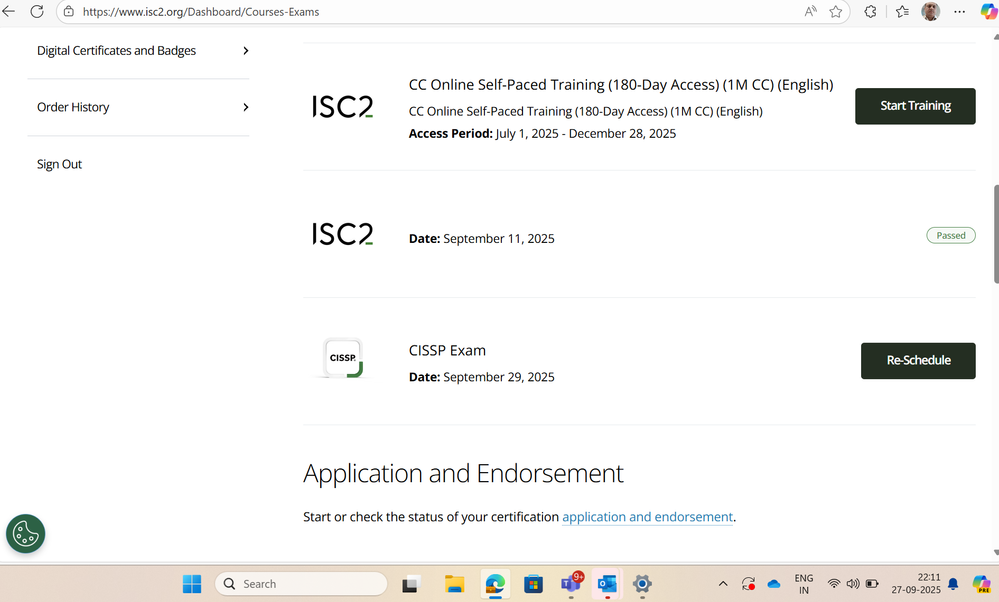999x602 pixels.
Task: Click the browser profile avatar picture
Action: click(x=930, y=12)
